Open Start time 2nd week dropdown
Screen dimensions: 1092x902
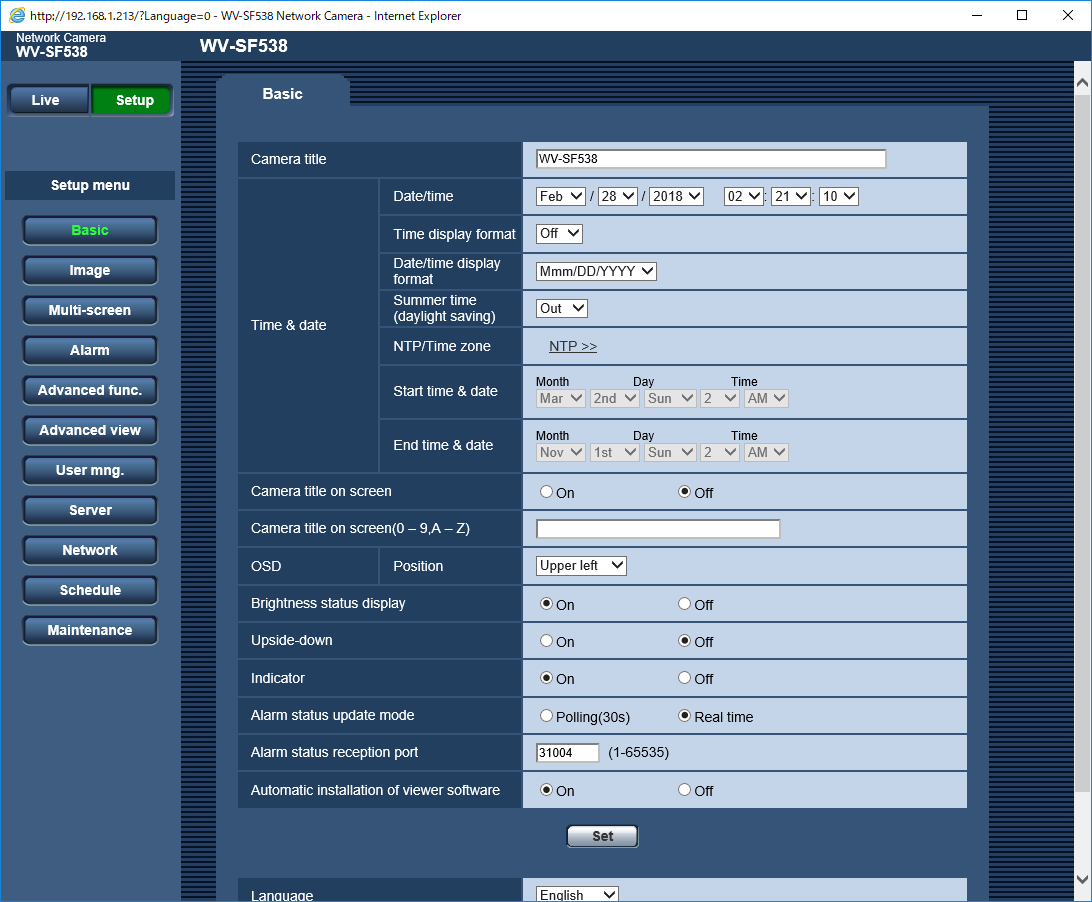(614, 398)
